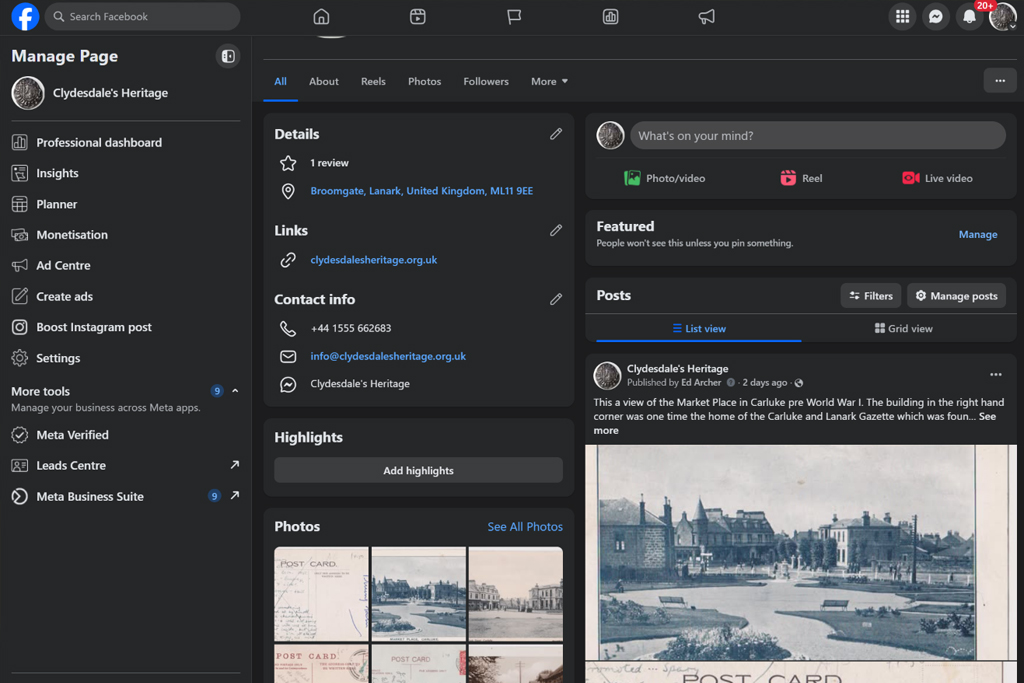The height and width of the screenshot is (683, 1024).
Task: Click the What's on your mind field
Action: [818, 136]
